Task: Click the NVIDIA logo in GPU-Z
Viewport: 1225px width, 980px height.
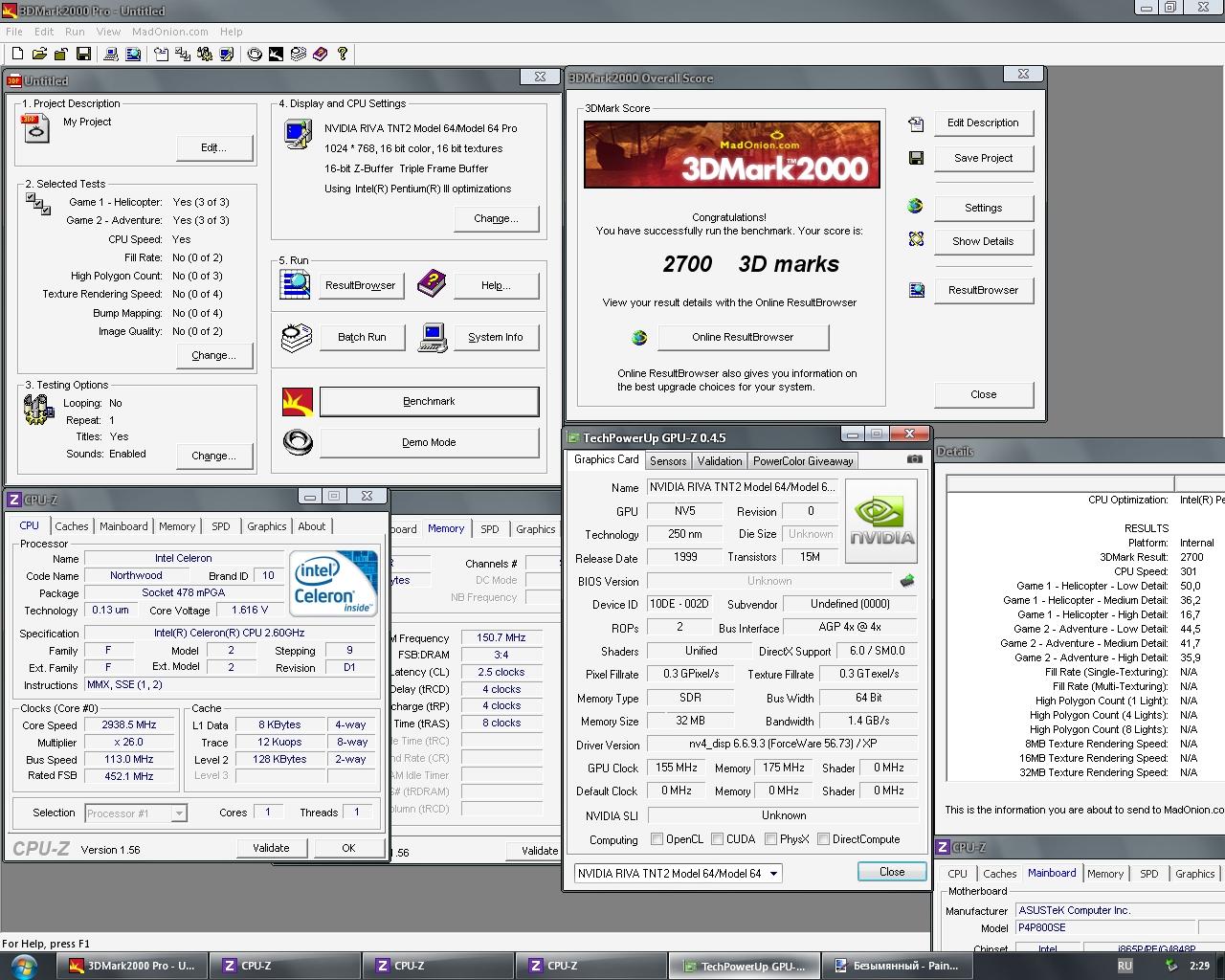Action: (881, 522)
